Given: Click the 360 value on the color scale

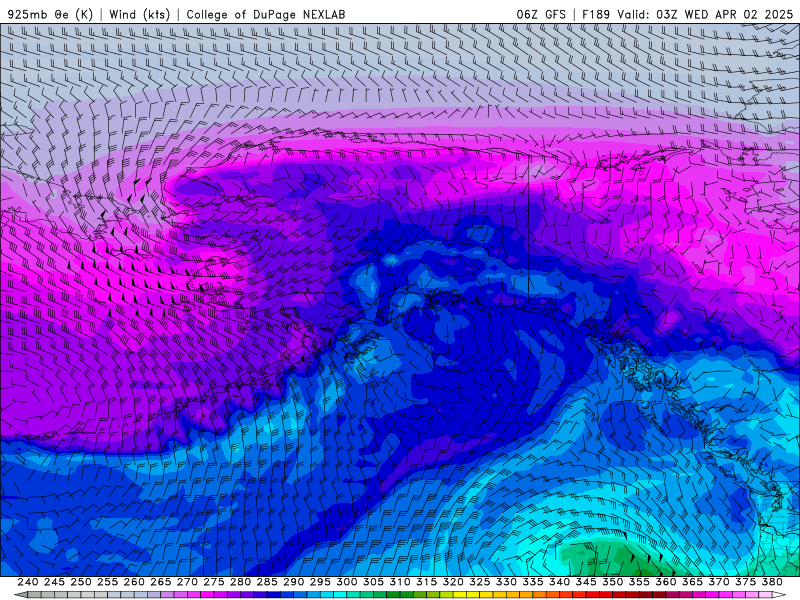Looking at the screenshot, I should (665, 582).
